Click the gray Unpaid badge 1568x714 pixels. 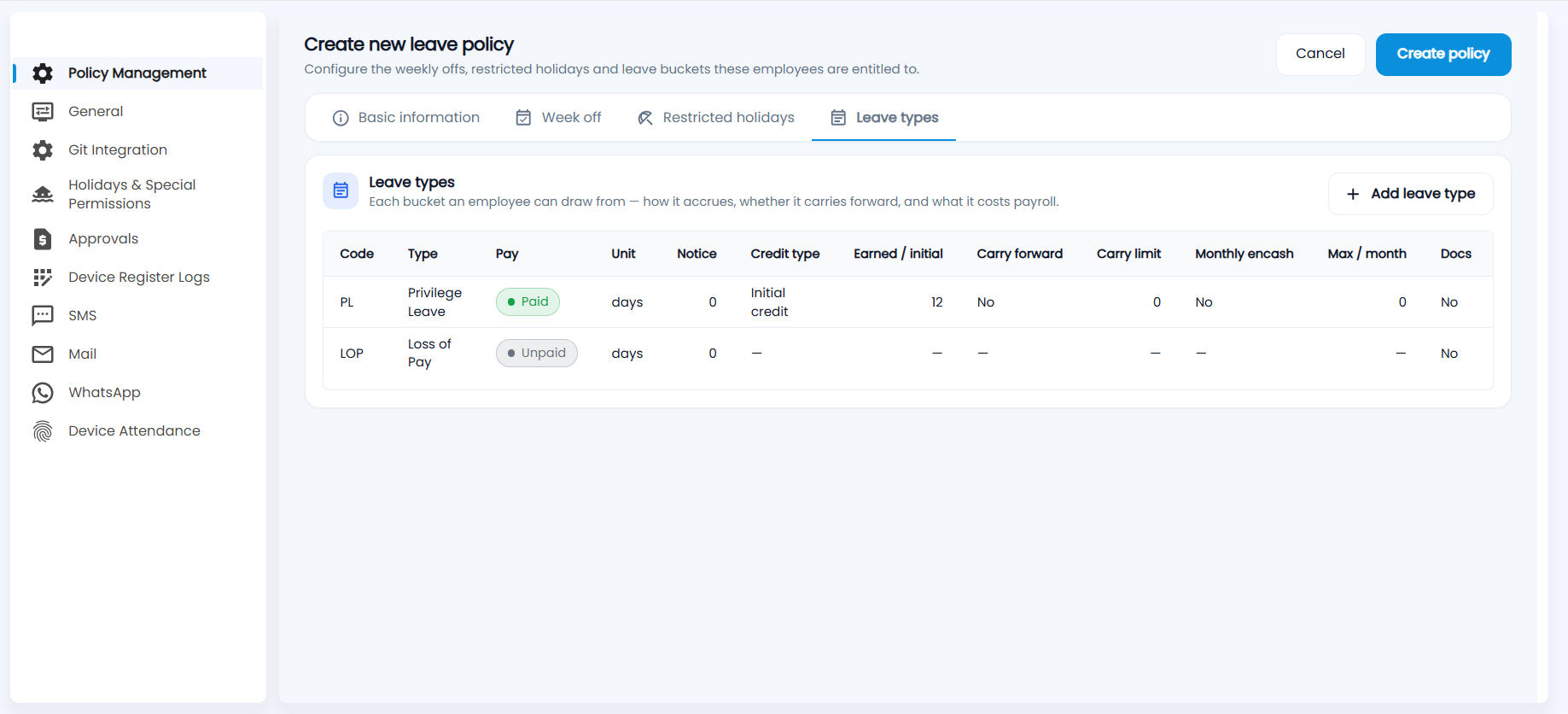pyautogui.click(x=536, y=353)
